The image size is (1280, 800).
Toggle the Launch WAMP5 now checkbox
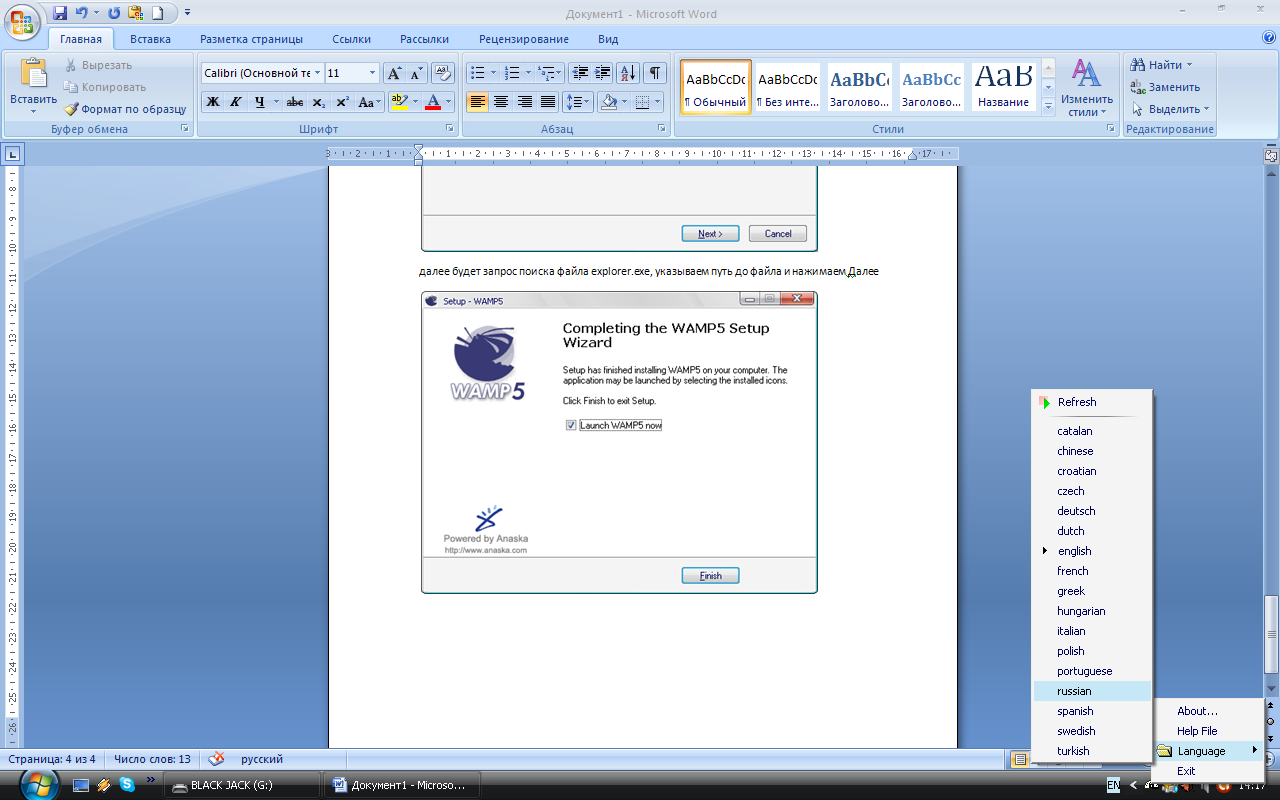[x=571, y=425]
